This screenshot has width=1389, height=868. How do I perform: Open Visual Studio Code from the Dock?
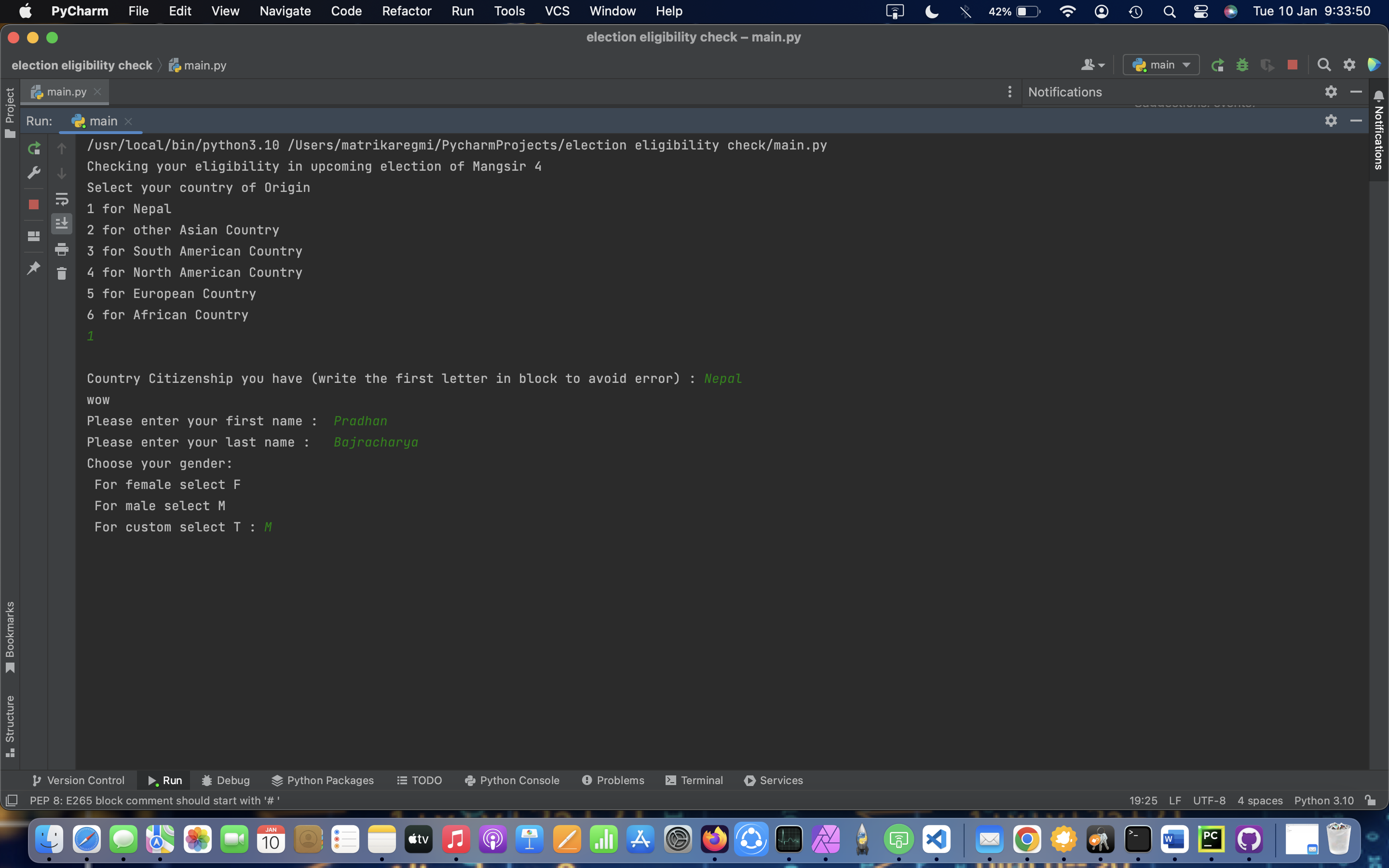[936, 840]
